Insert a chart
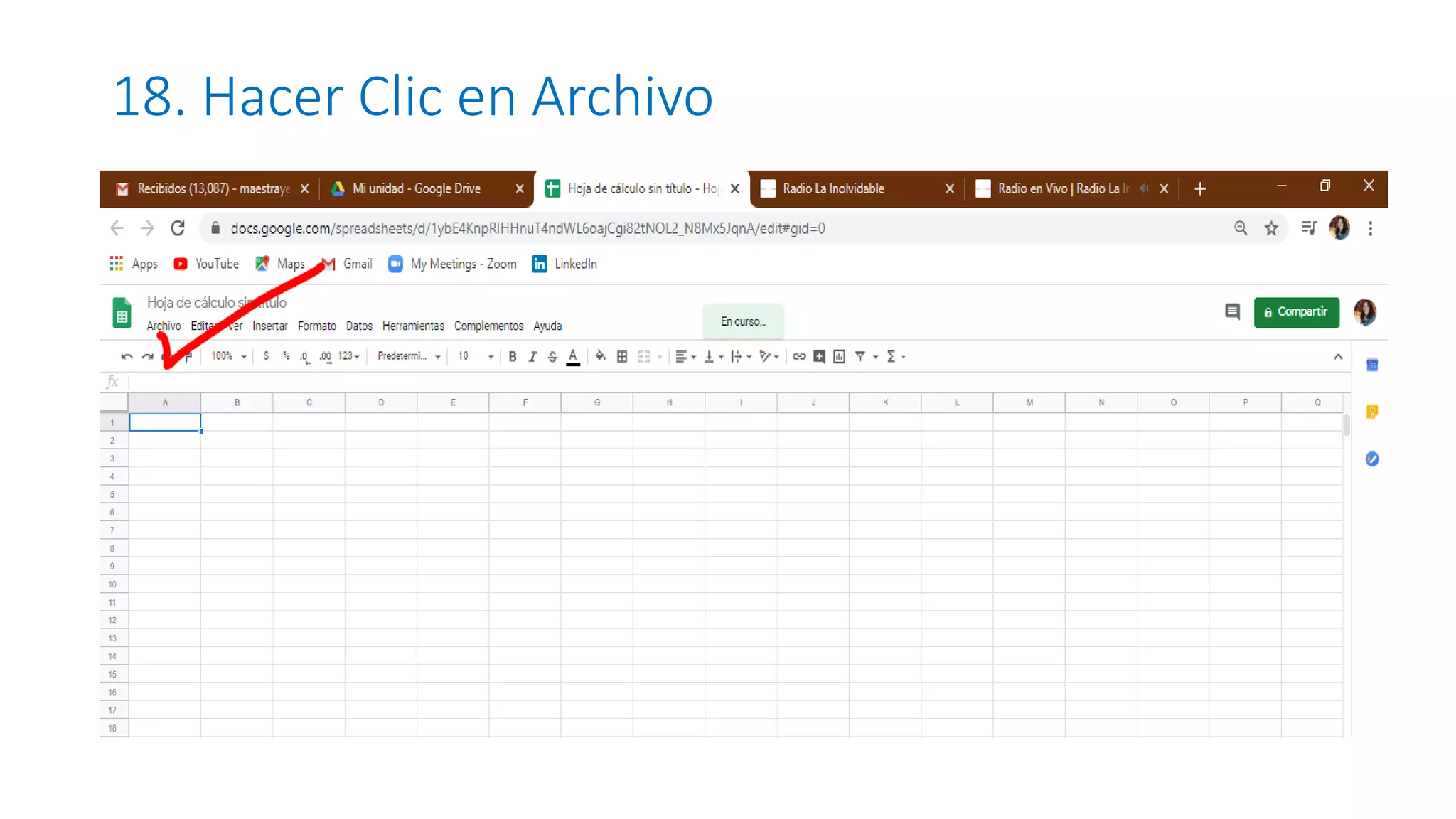The image size is (1456, 819). [839, 357]
